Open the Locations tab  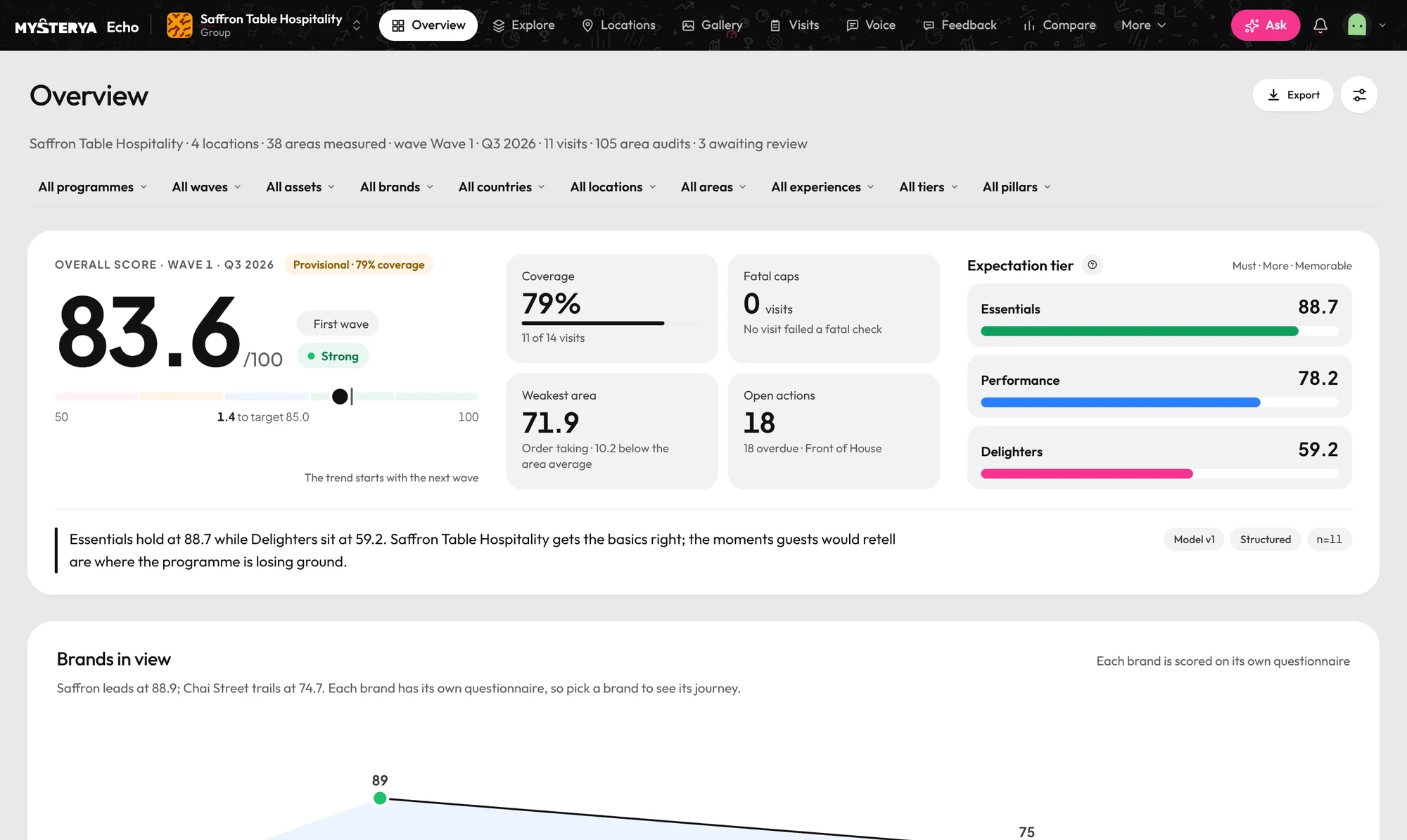coord(618,25)
